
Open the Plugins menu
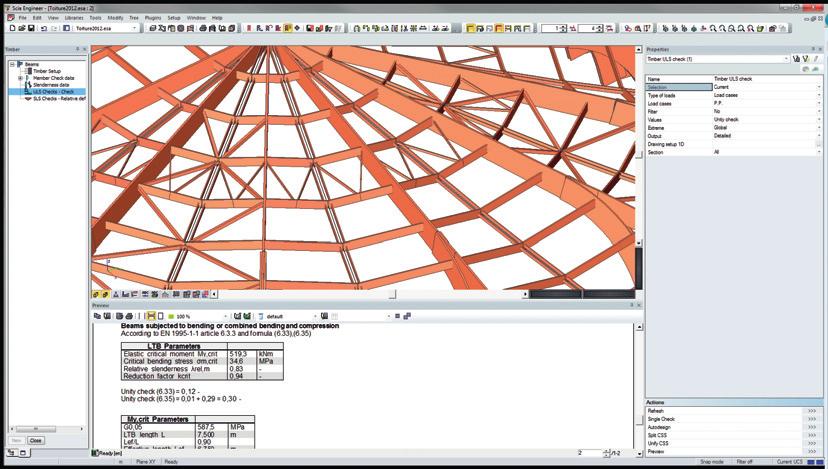(153, 17)
